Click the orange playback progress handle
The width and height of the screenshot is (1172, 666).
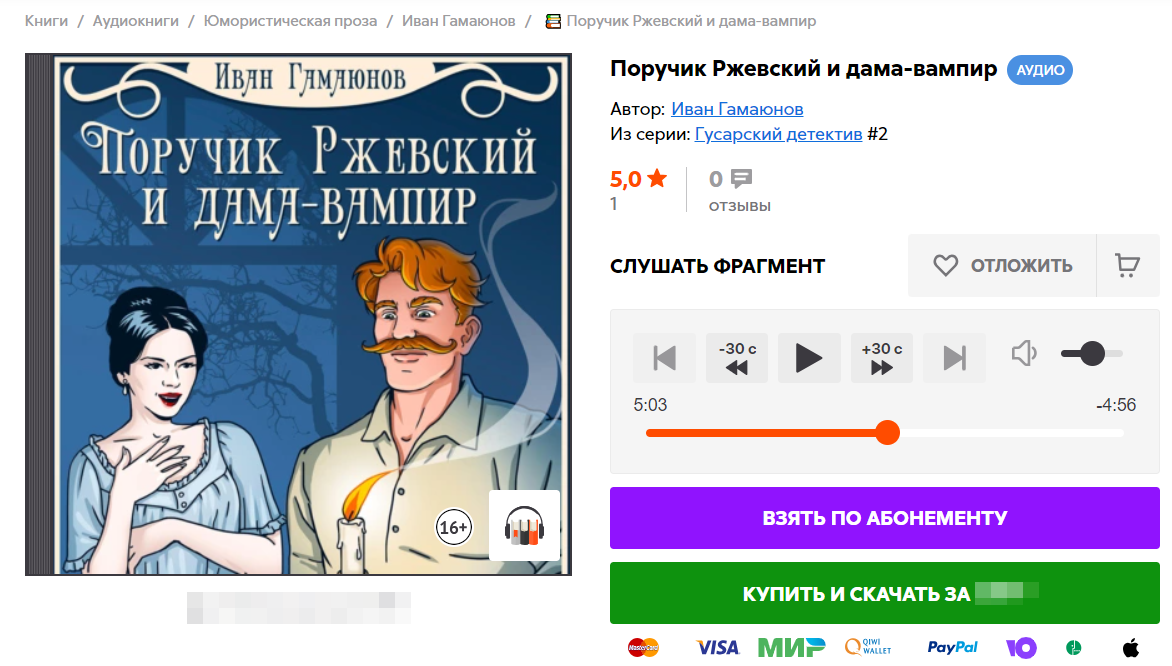[x=887, y=433]
